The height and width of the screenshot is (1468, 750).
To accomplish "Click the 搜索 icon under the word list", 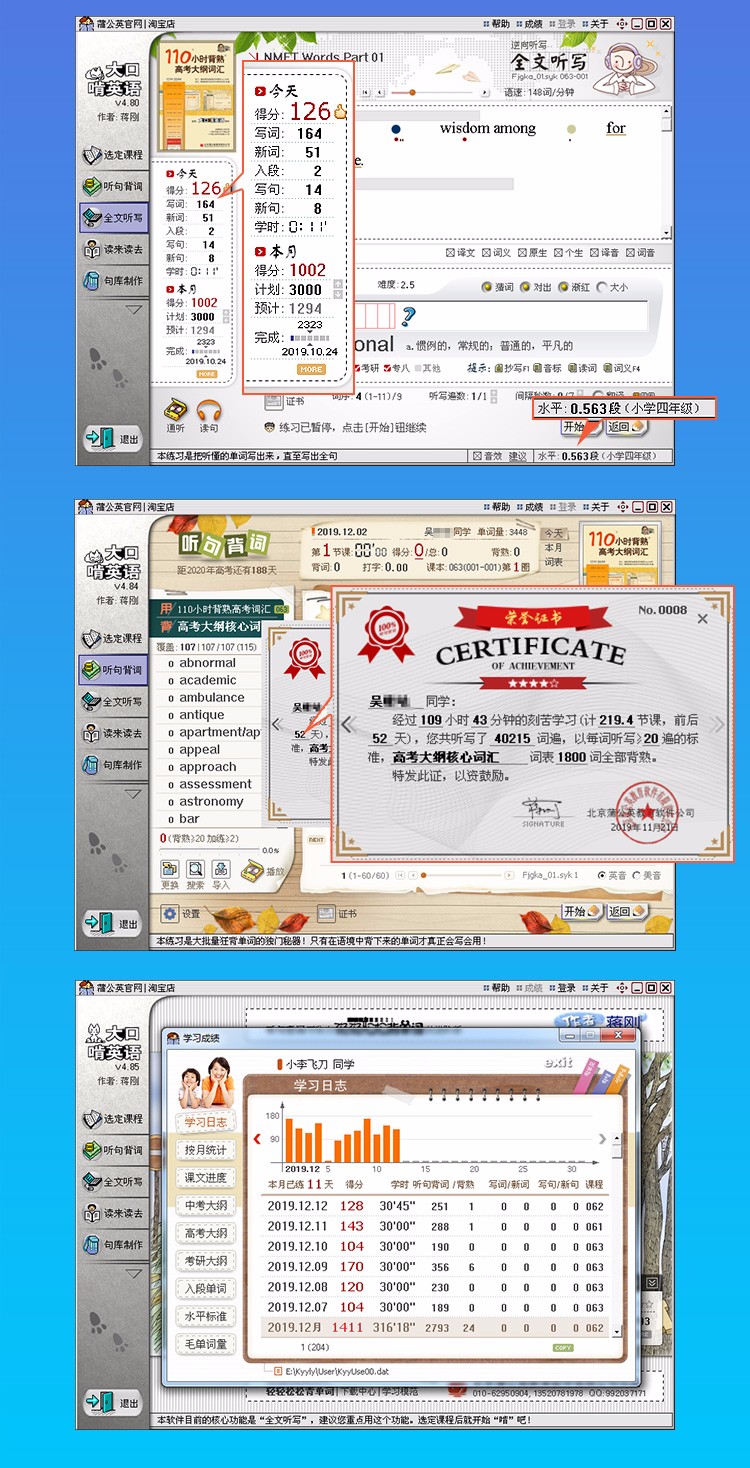I will point(196,869).
